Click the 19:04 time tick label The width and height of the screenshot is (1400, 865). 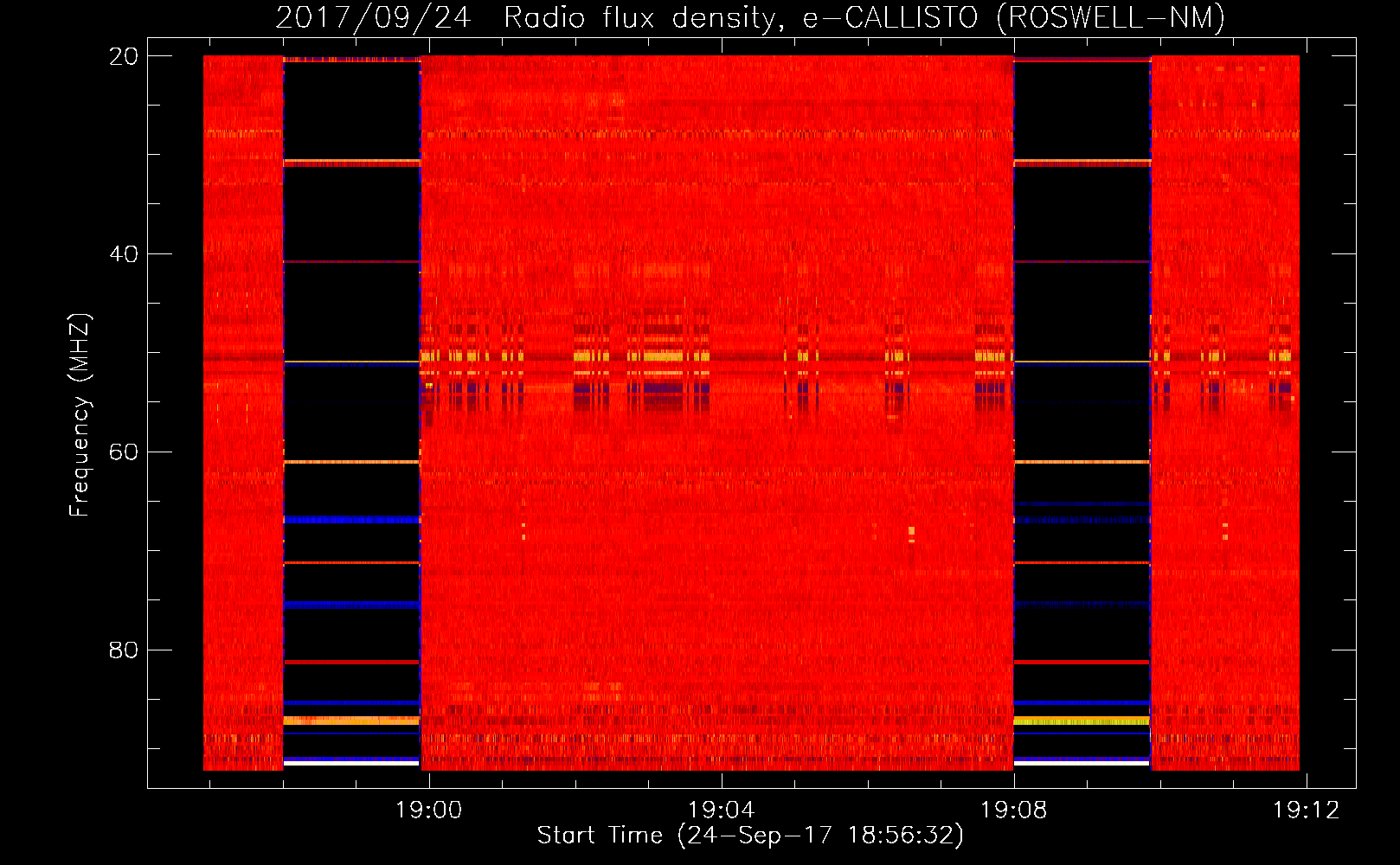point(721,811)
